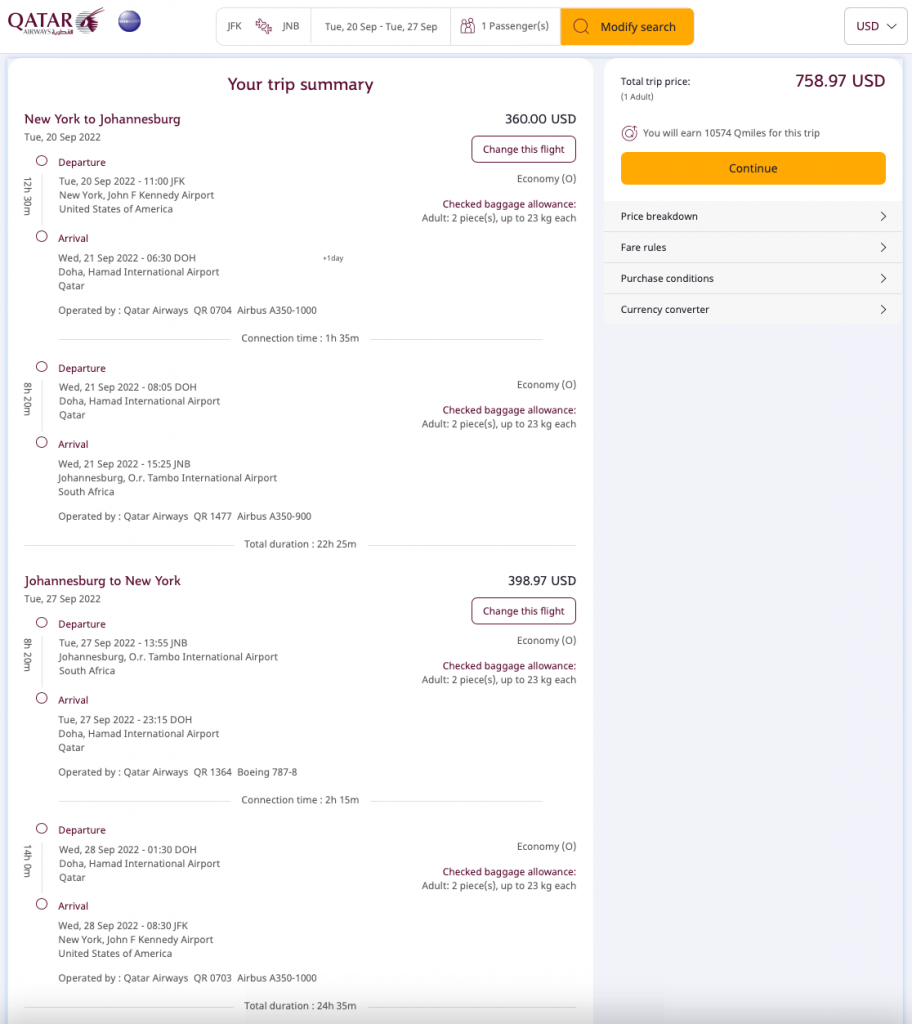Viewport: 912px width, 1024px height.
Task: Change the Johannesburg to New York flight
Action: pyautogui.click(x=523, y=612)
